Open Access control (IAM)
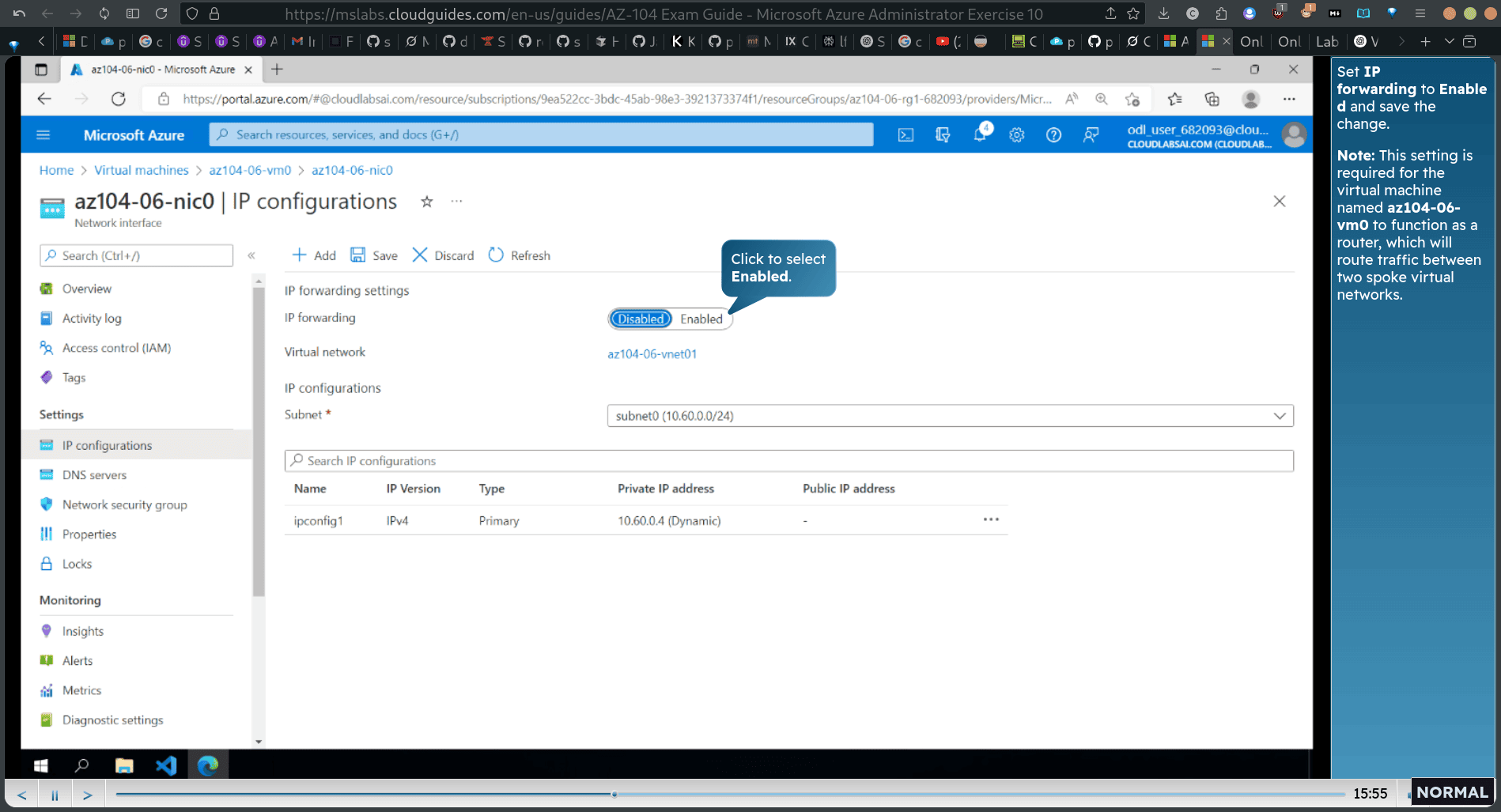Viewport: 1501px width, 812px height. (x=116, y=348)
